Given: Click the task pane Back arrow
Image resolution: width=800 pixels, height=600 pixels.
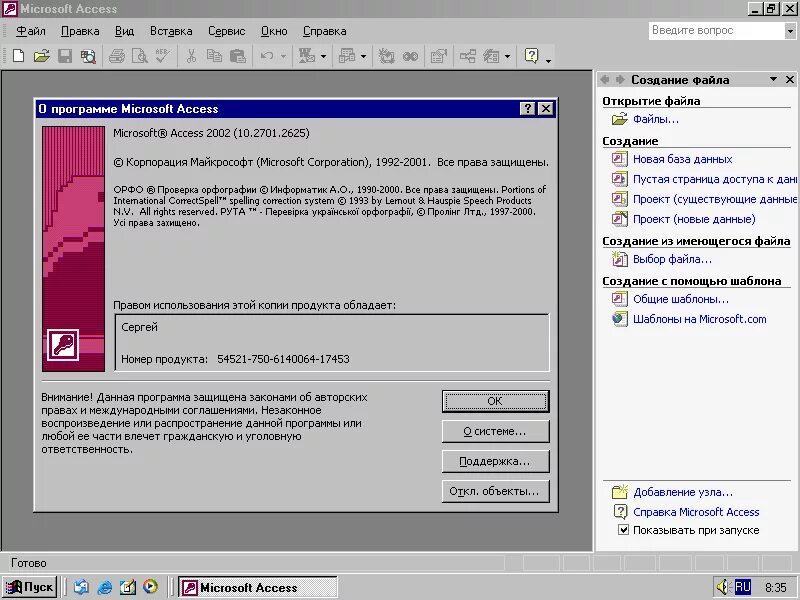Looking at the screenshot, I should click(x=605, y=79).
